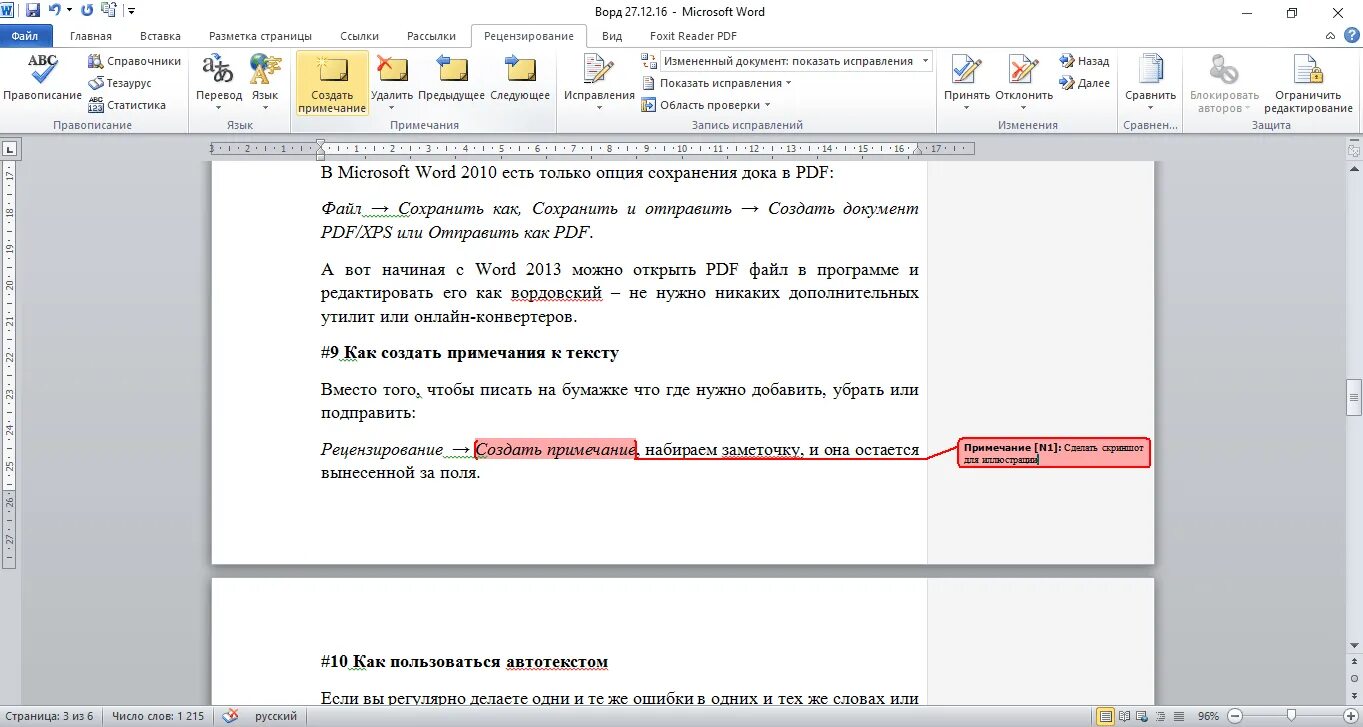Click word count Число слов: 1 215
The width and height of the screenshot is (1363, 727).
point(158,716)
